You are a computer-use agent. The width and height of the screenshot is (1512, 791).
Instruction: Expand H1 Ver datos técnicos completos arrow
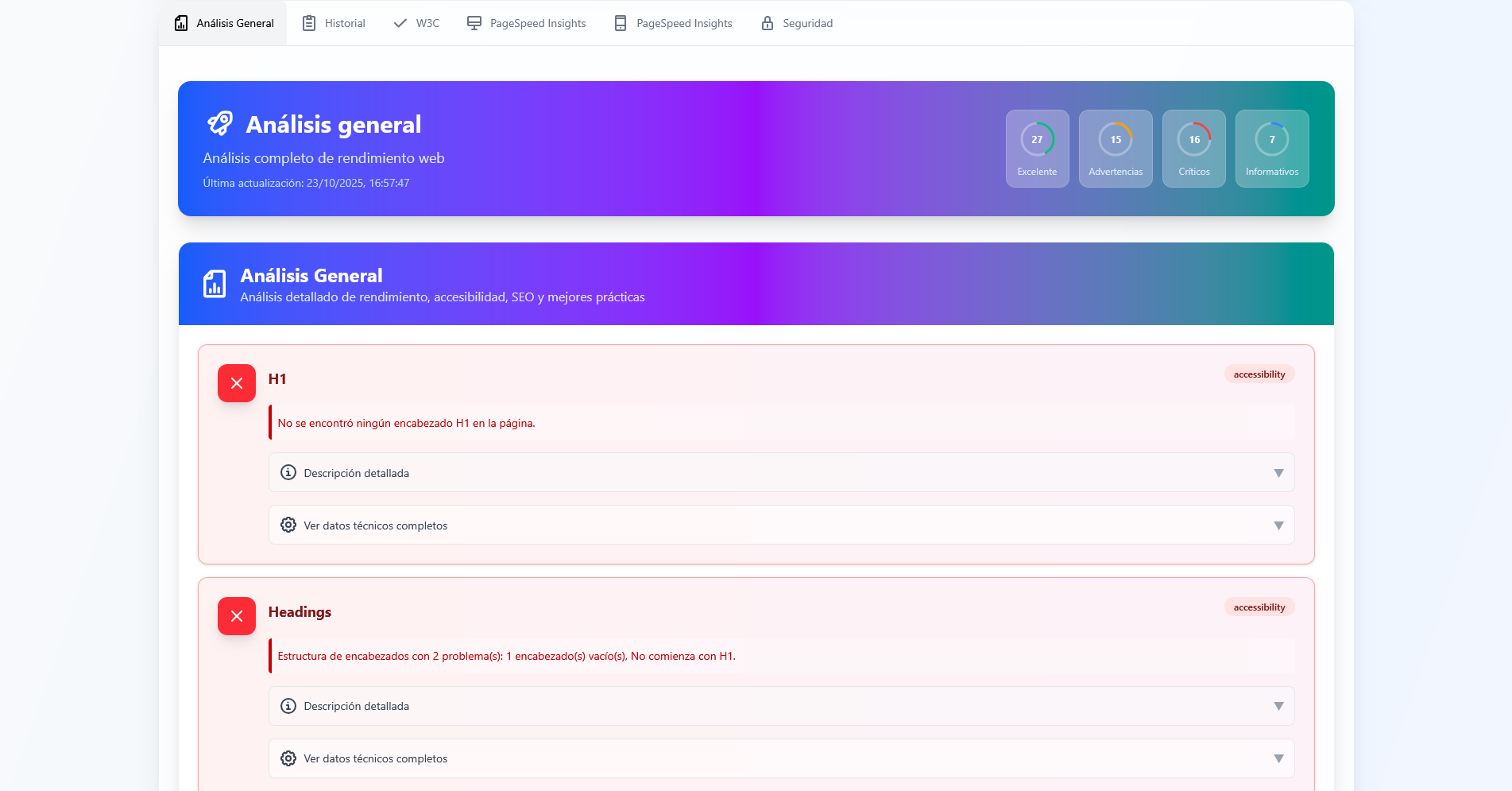tap(1278, 525)
